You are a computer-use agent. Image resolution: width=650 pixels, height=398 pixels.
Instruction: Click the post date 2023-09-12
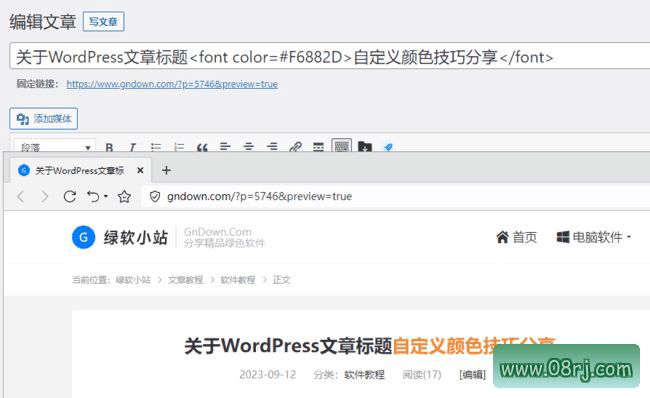tap(268, 375)
